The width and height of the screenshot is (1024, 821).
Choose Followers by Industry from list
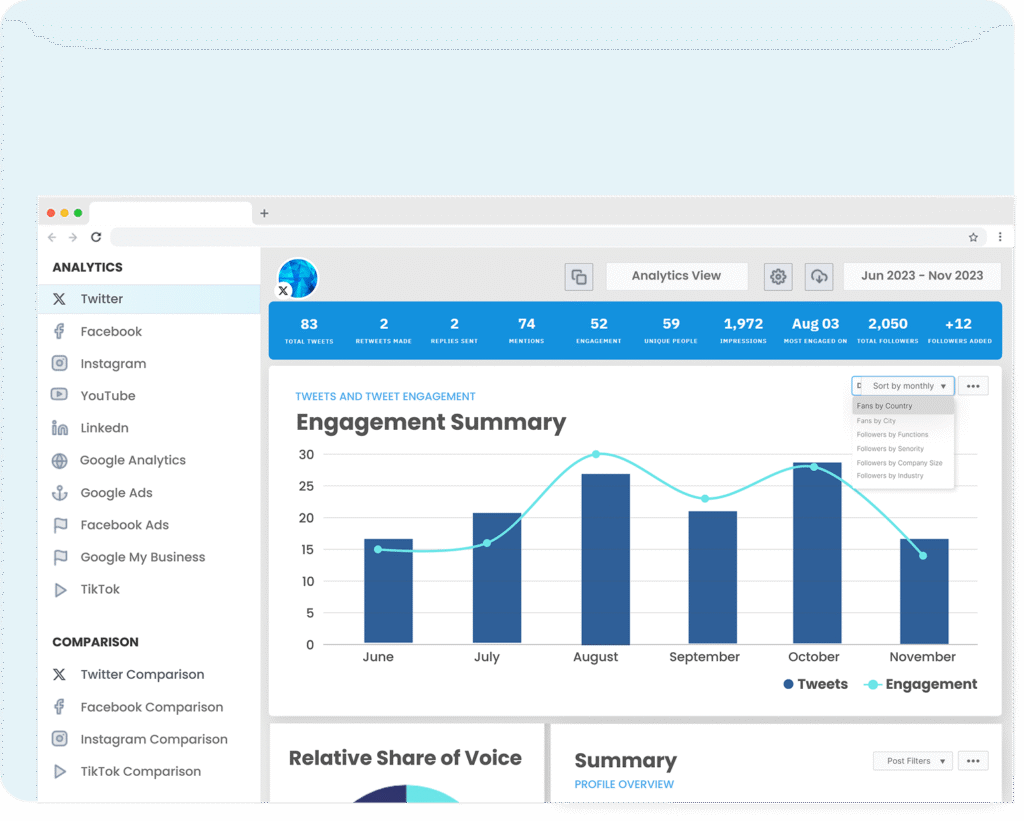890,476
